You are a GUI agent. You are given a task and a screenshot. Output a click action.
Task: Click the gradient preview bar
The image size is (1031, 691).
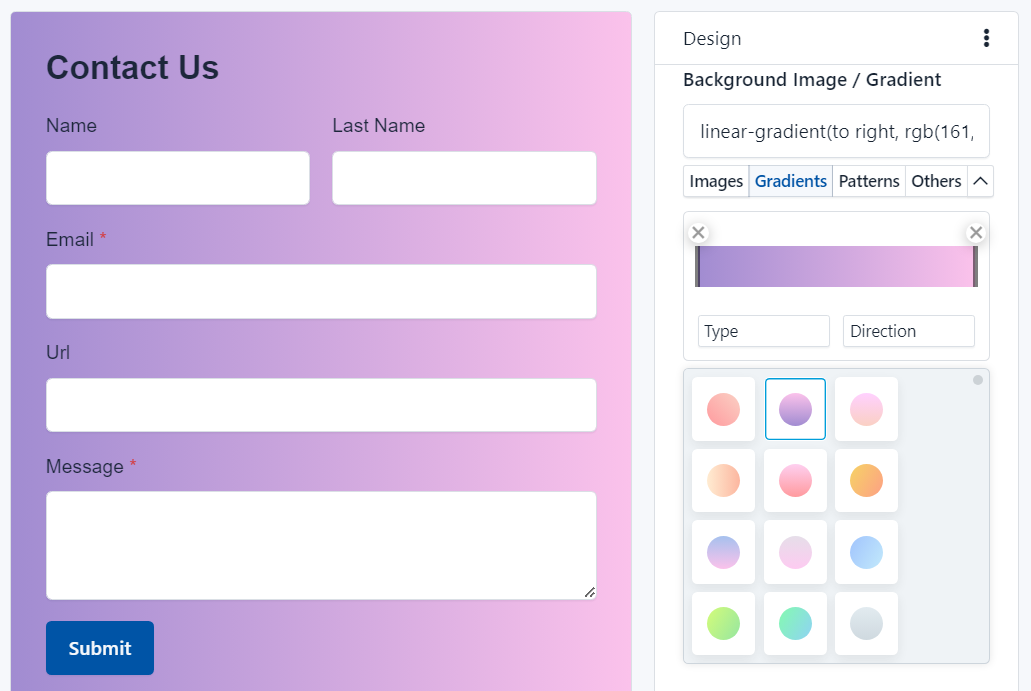click(836, 267)
